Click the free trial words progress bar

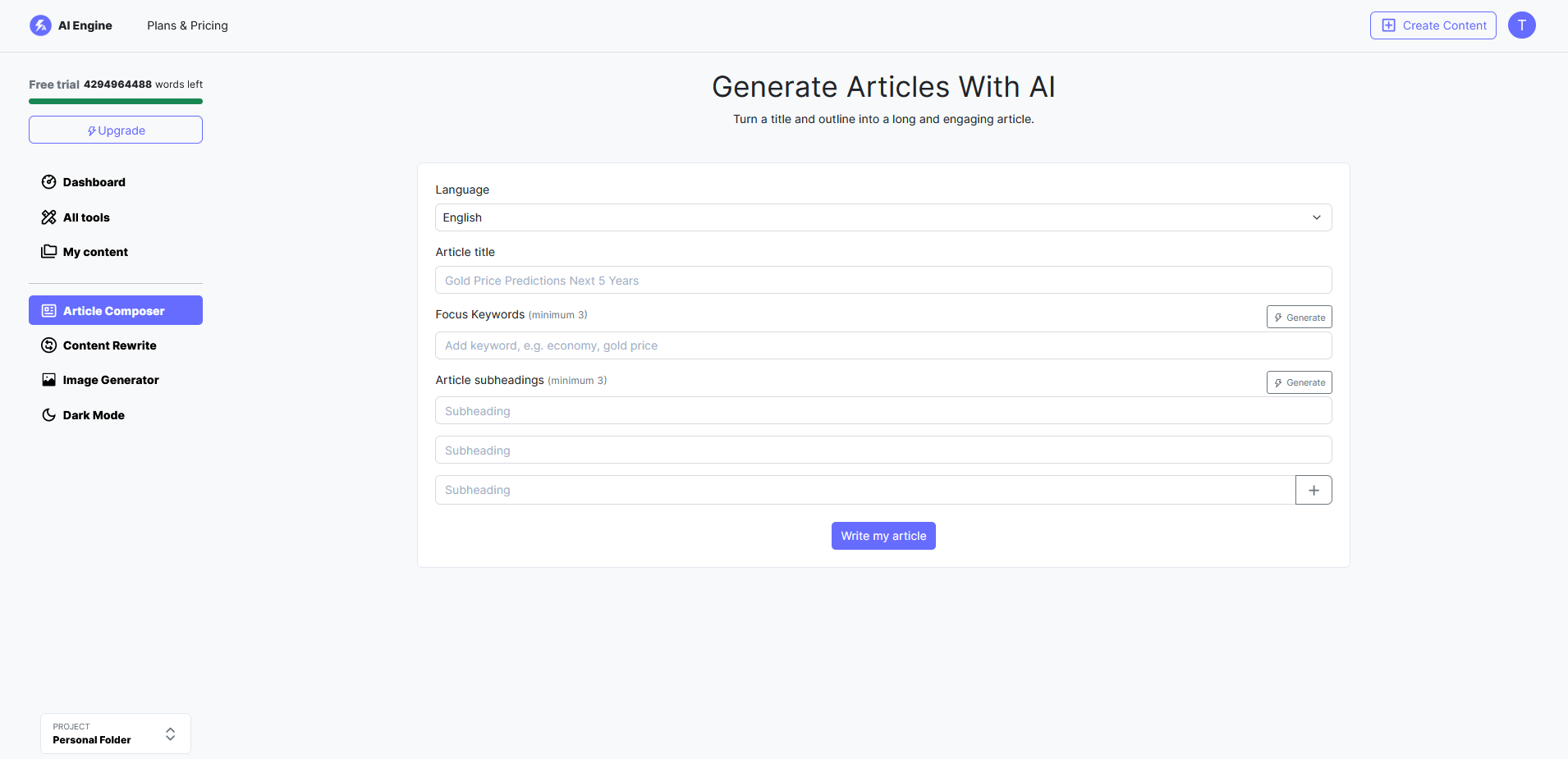[116, 102]
